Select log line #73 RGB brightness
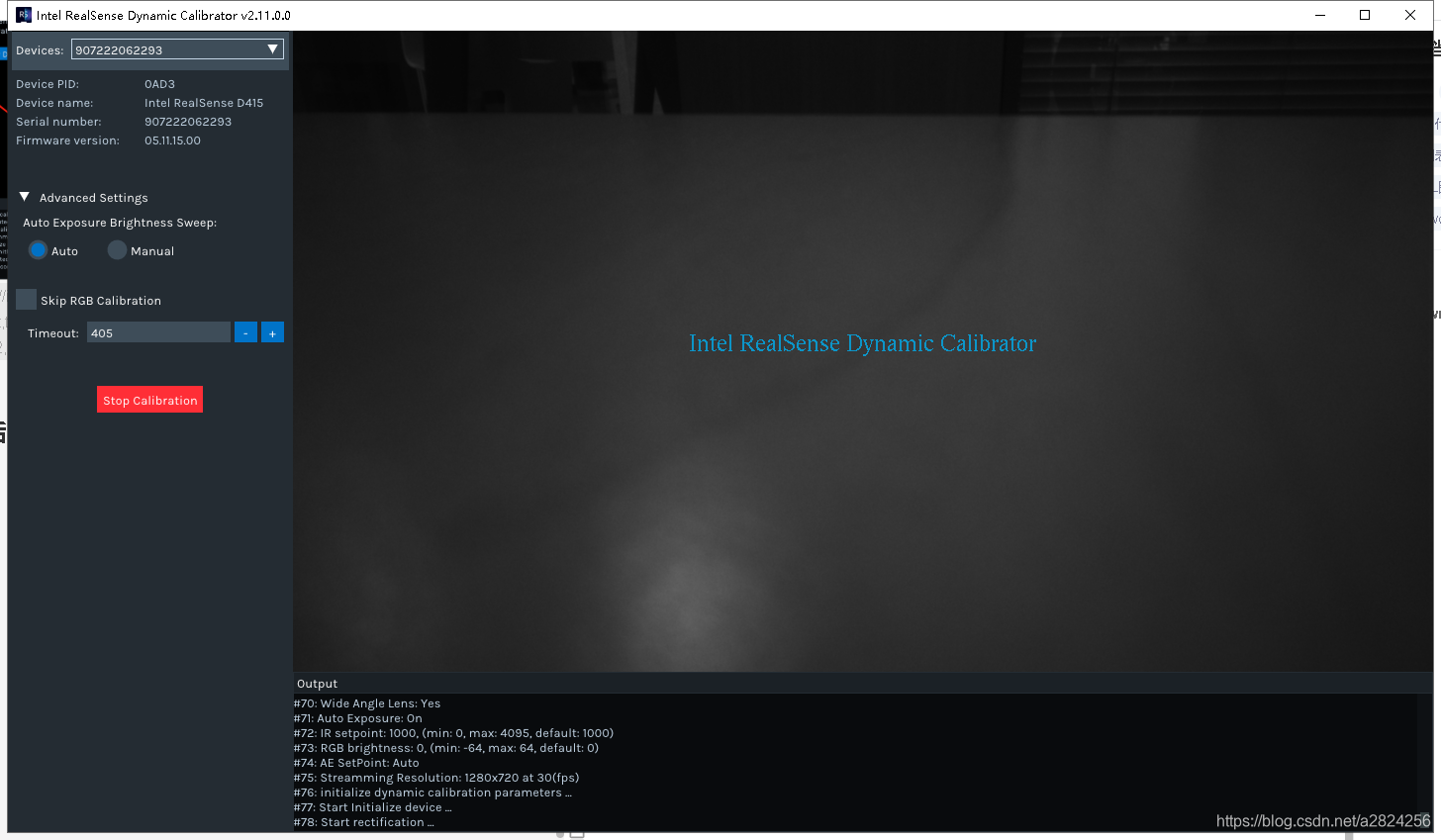The width and height of the screenshot is (1441, 840). coord(446,748)
